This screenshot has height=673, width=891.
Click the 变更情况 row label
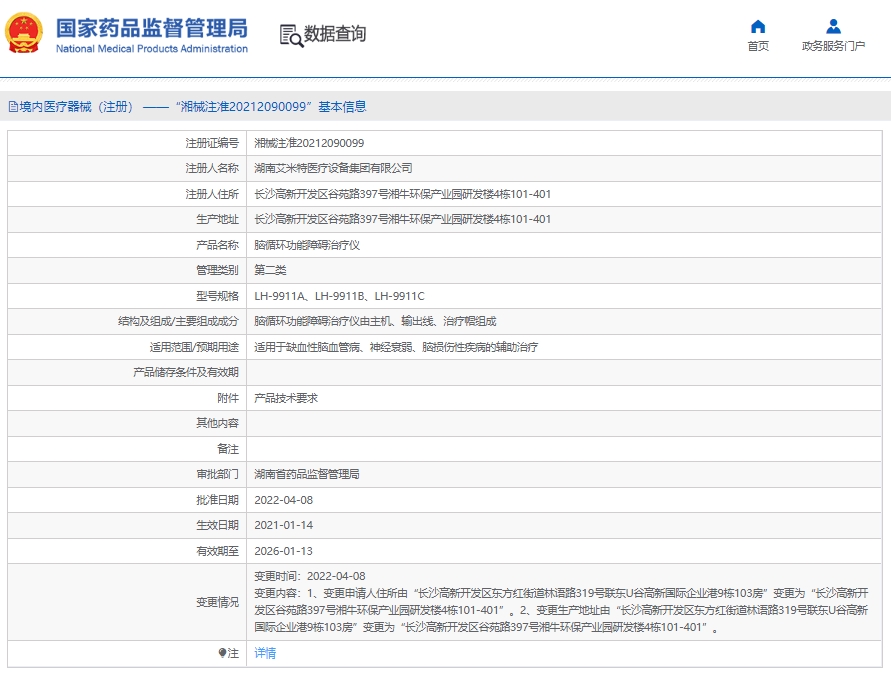[x=218, y=602]
